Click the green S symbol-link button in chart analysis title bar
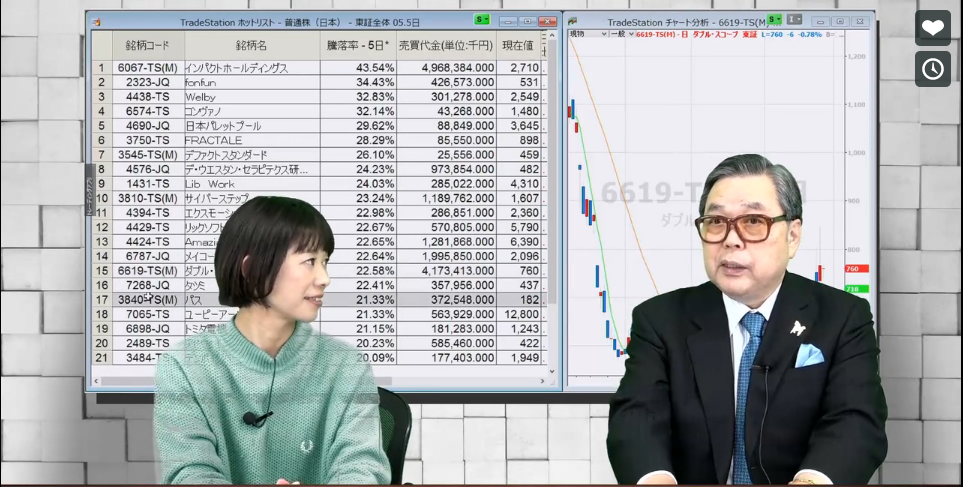This screenshot has height=489, width=963. tap(774, 20)
